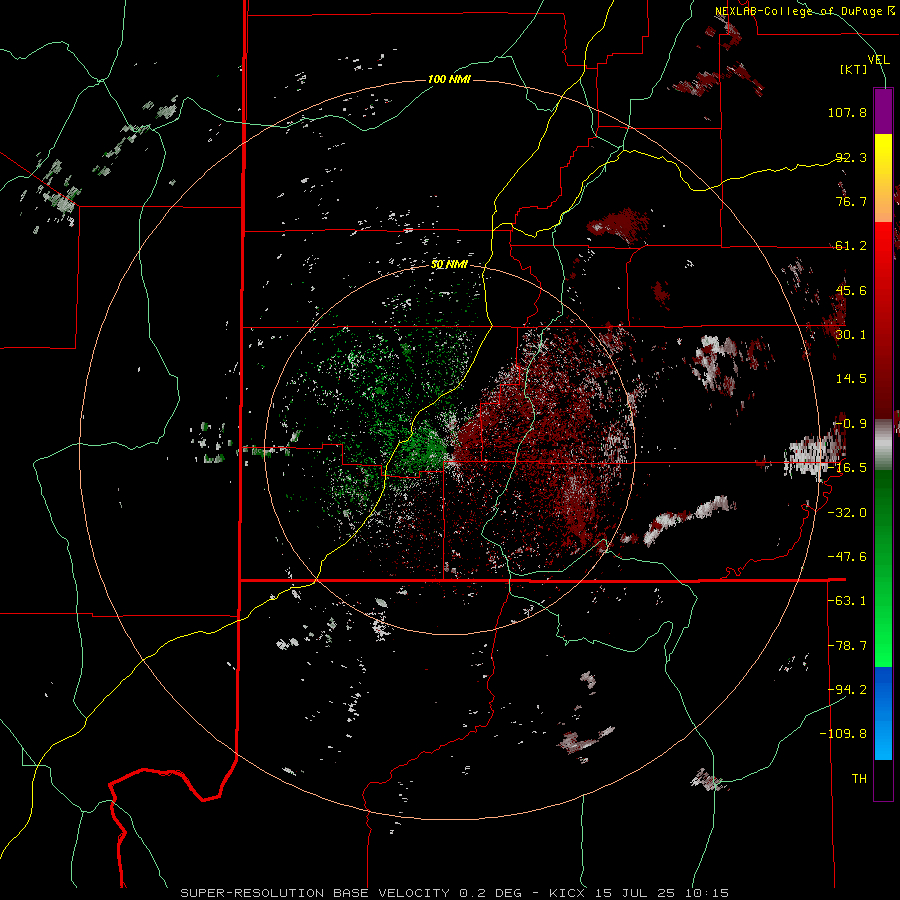Viewport: 900px width, 900px height.
Task: Click the 100 NMI range ring label
Action: (x=449, y=79)
